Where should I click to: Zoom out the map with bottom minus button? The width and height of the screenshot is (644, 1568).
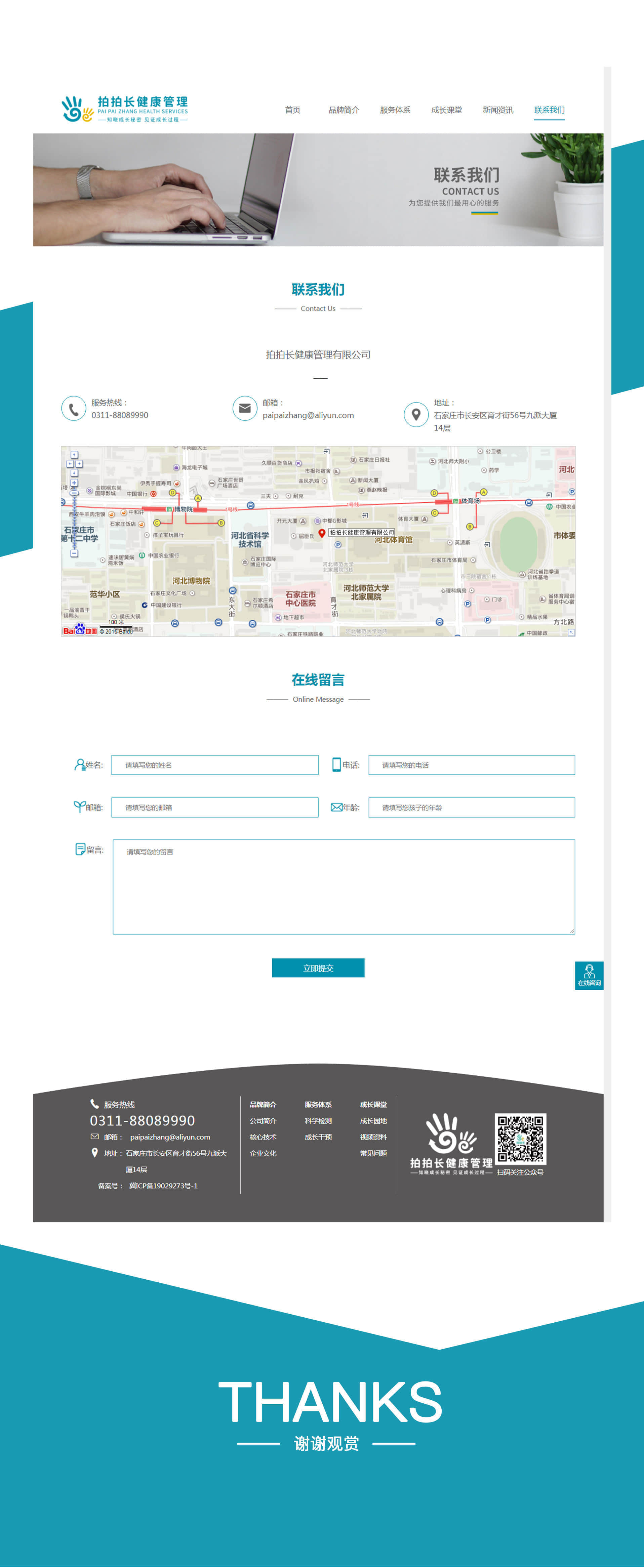pos(74,553)
